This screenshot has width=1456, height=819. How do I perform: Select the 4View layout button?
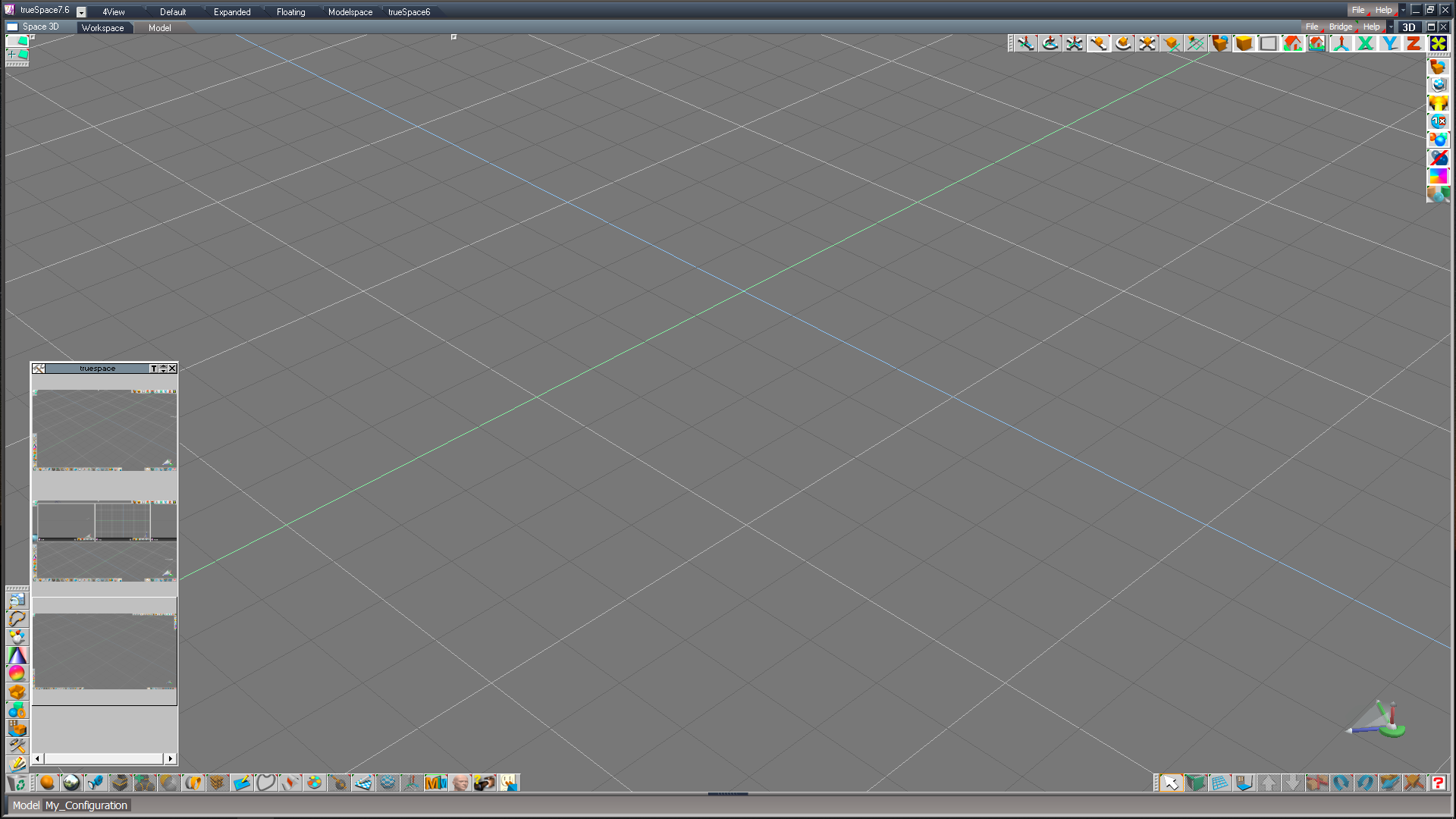tap(114, 12)
